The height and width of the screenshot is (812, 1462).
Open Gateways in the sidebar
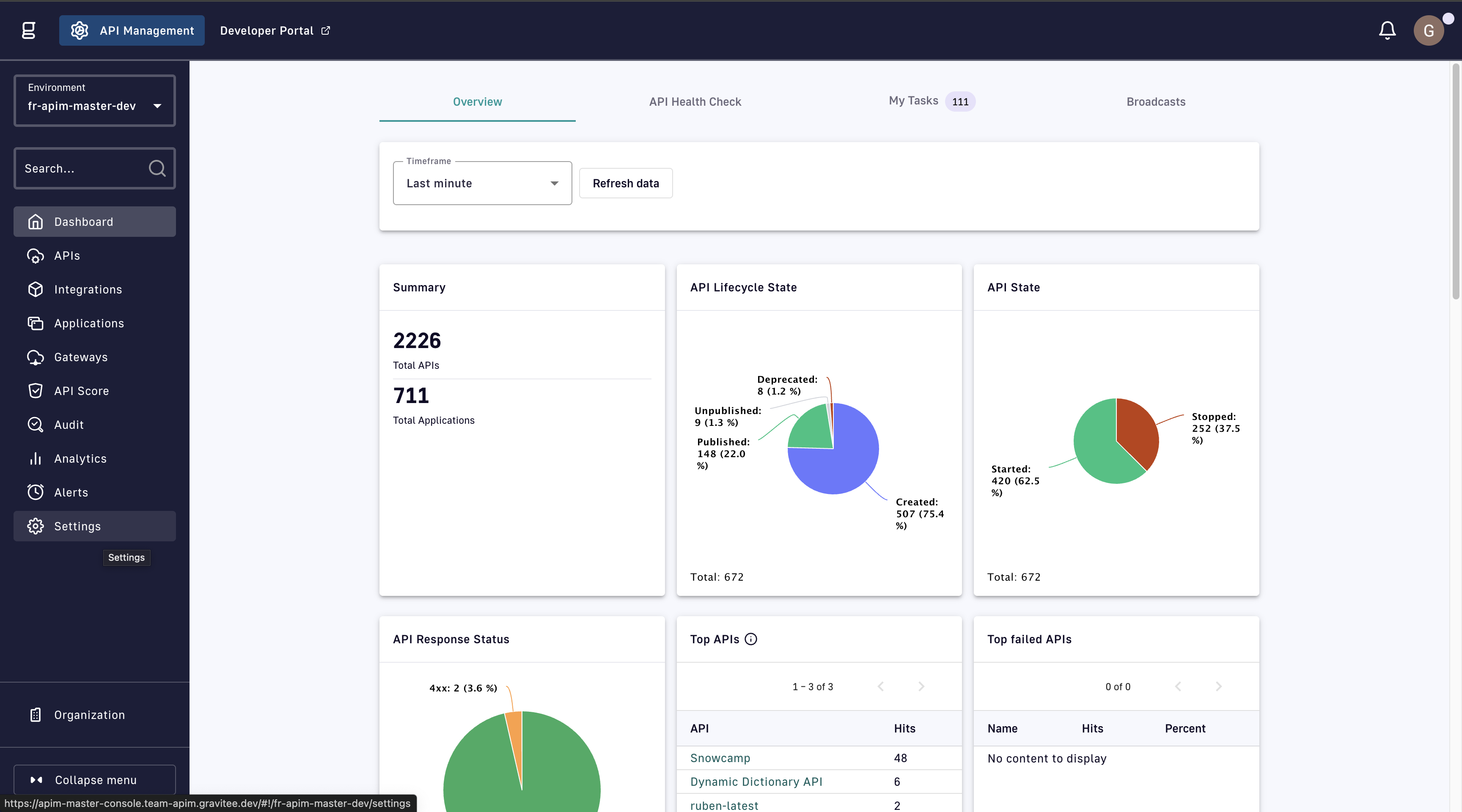(81, 357)
